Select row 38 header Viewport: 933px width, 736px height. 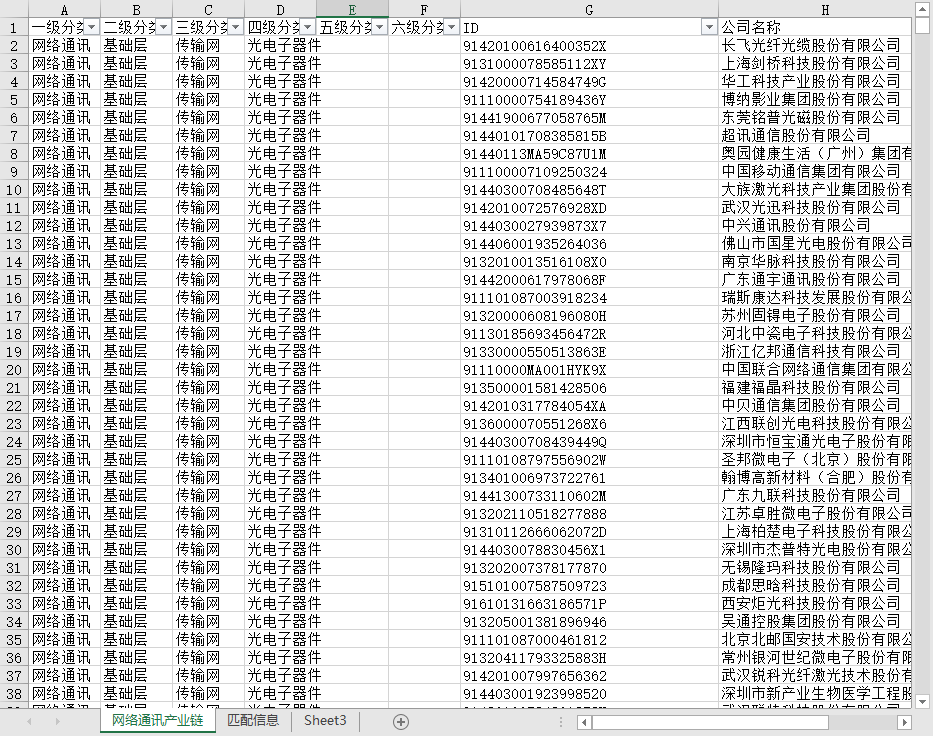[x=14, y=694]
